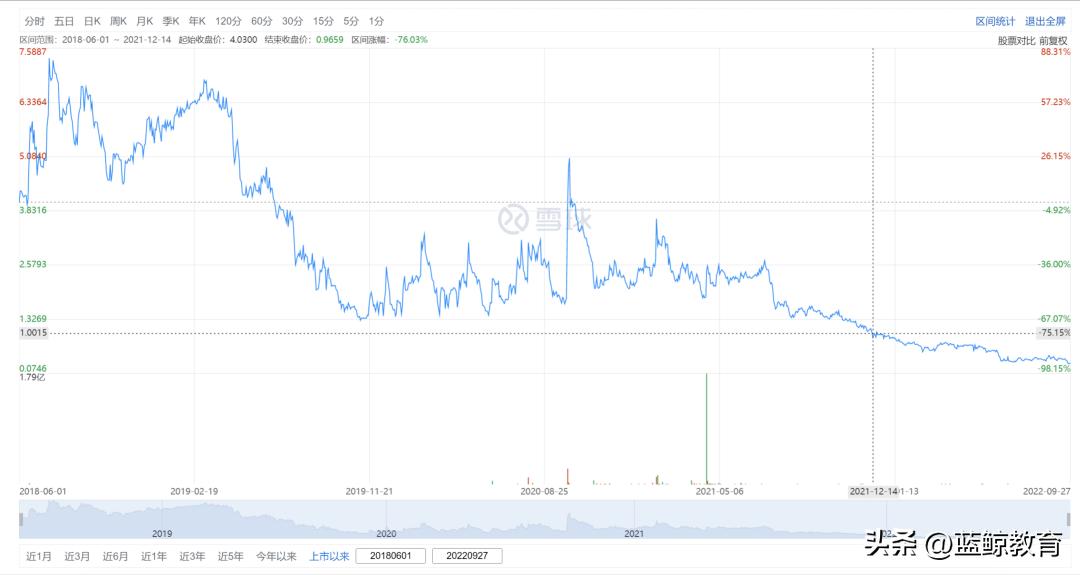This screenshot has width=1080, height=575.
Task: Select 今年以来 year-to-date range
Action: coord(276,556)
